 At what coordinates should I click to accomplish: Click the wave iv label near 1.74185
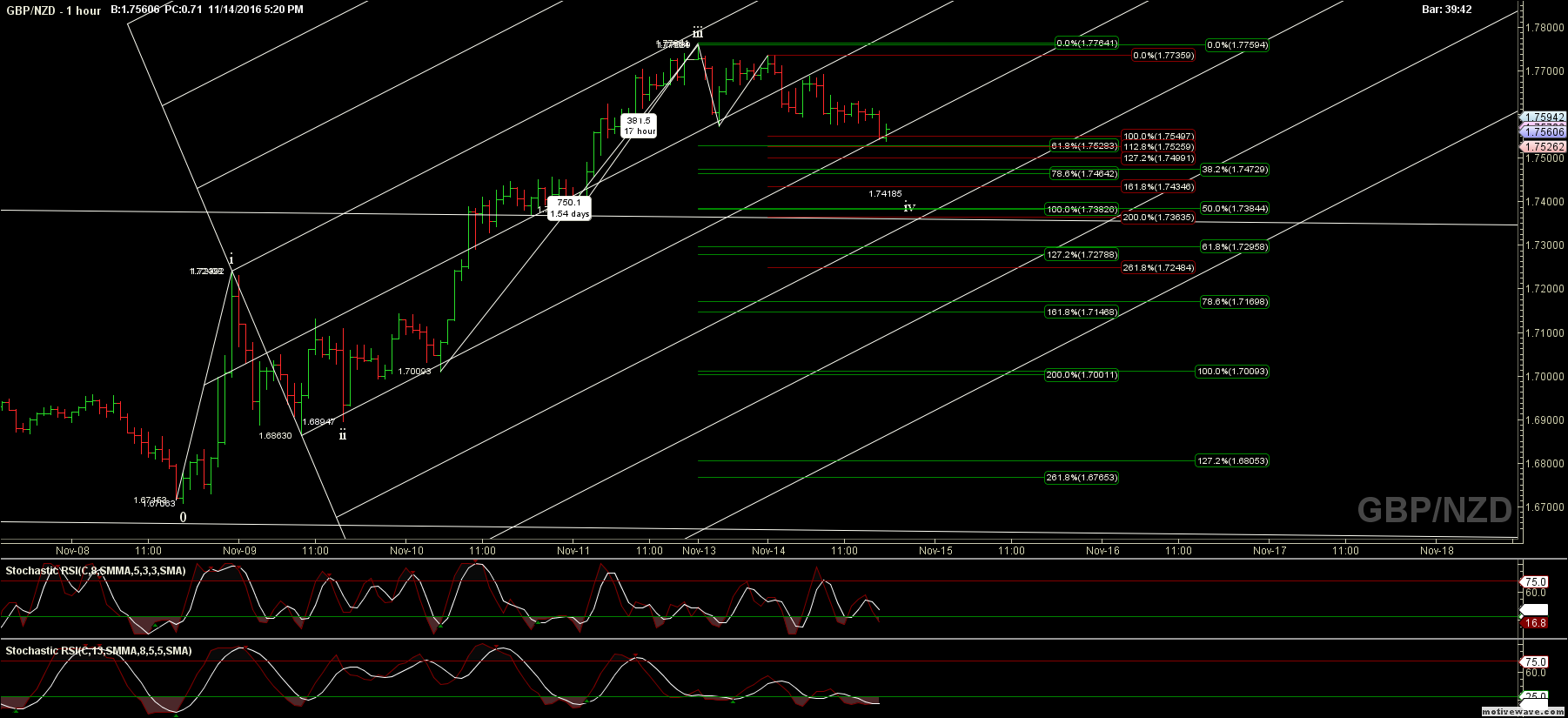coord(909,207)
